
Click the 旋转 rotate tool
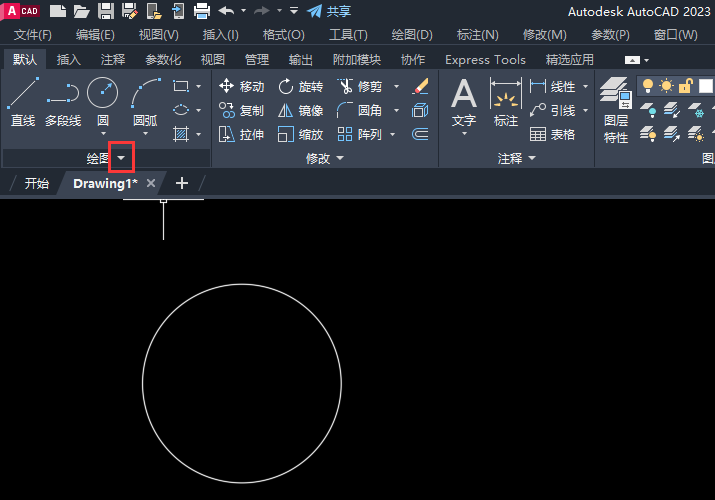click(301, 86)
